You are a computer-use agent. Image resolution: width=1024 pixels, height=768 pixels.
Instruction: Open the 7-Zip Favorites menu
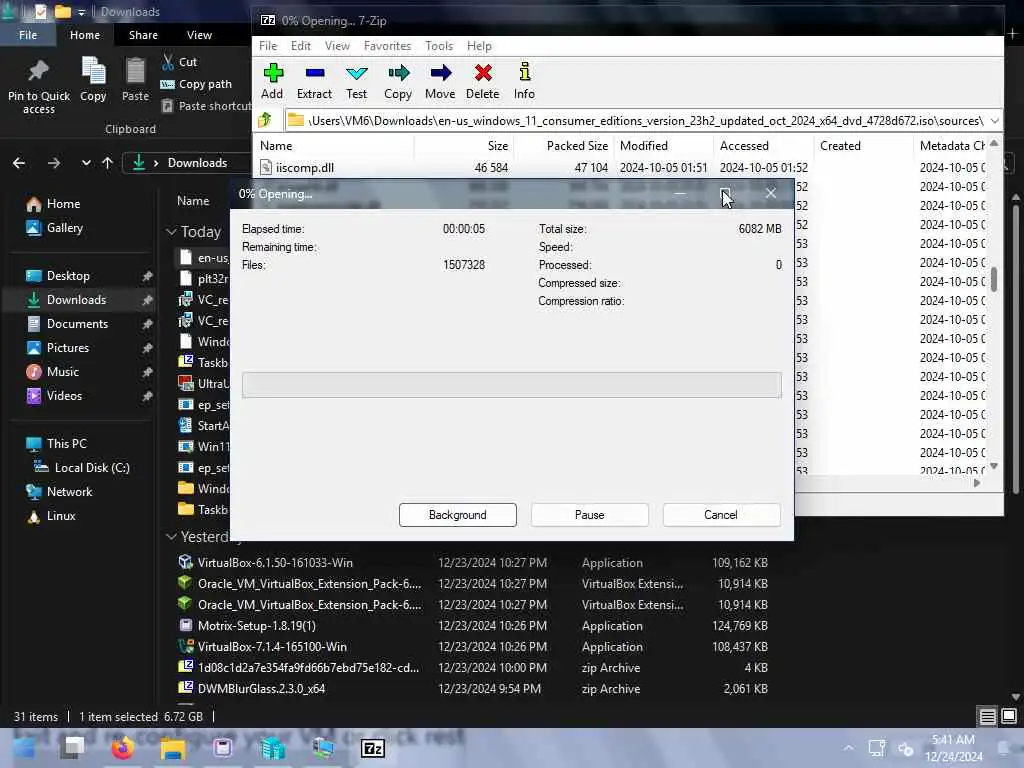387,46
